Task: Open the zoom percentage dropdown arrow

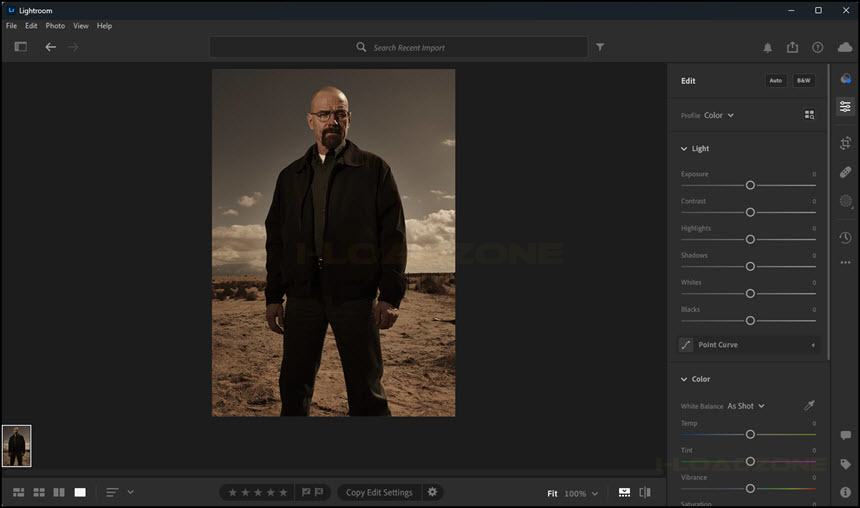Action: coord(595,494)
